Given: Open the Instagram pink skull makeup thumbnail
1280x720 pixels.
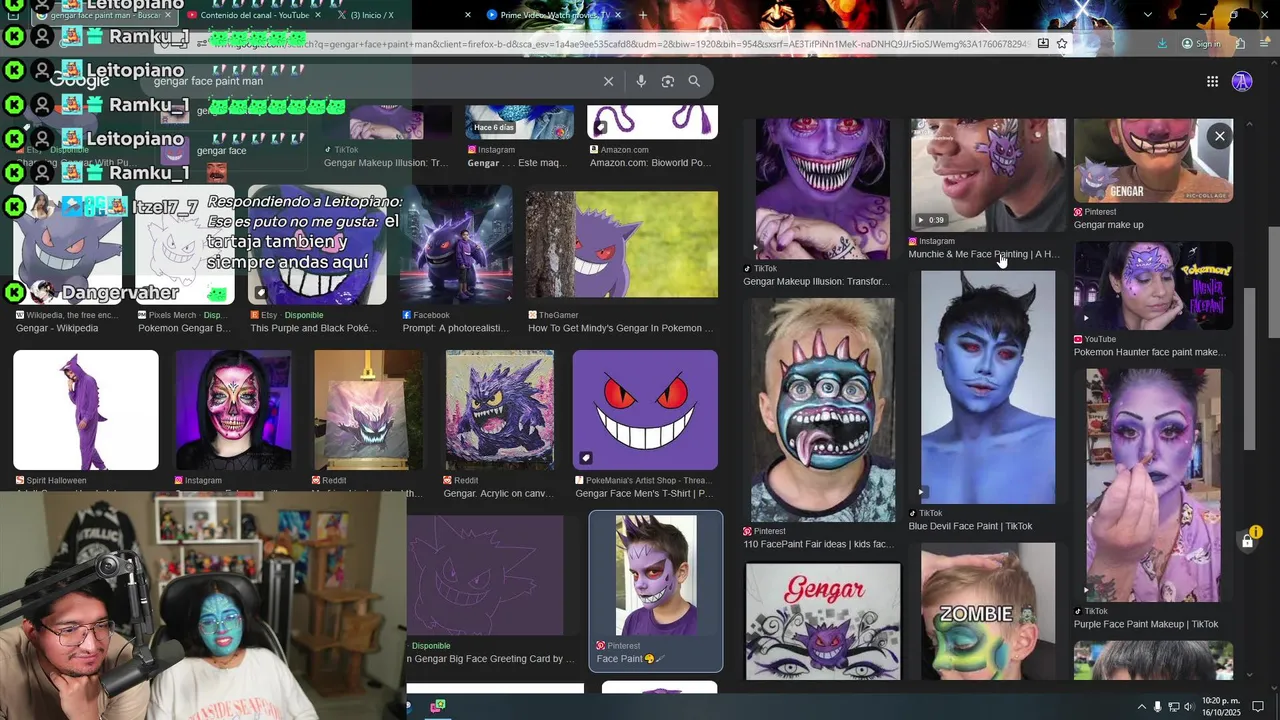Looking at the screenshot, I should point(233,410).
